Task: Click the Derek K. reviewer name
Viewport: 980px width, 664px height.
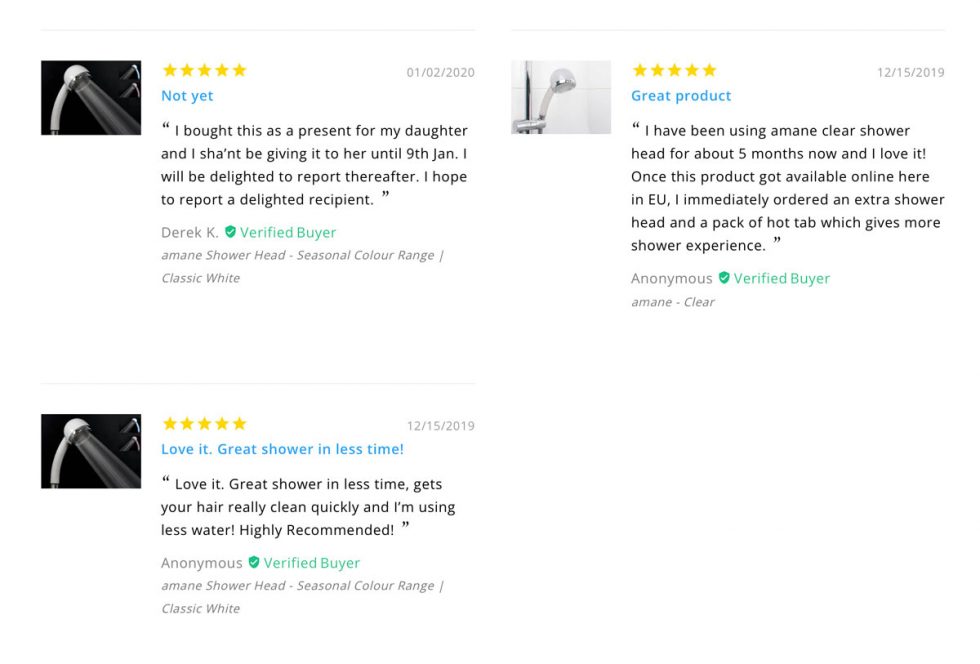Action: coord(189,232)
